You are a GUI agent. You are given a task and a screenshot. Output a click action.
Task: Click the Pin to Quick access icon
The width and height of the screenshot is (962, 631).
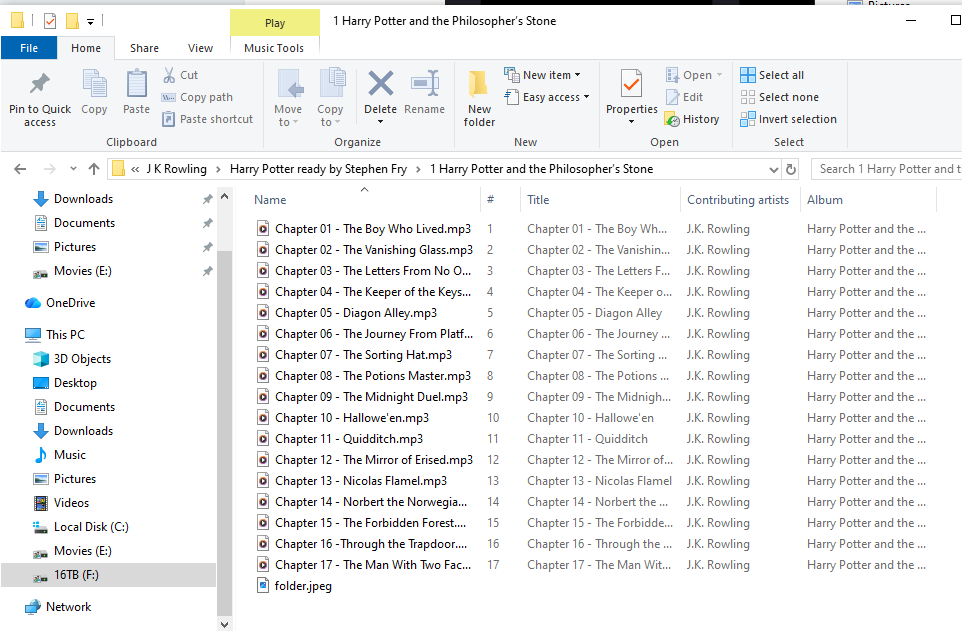tap(40, 98)
